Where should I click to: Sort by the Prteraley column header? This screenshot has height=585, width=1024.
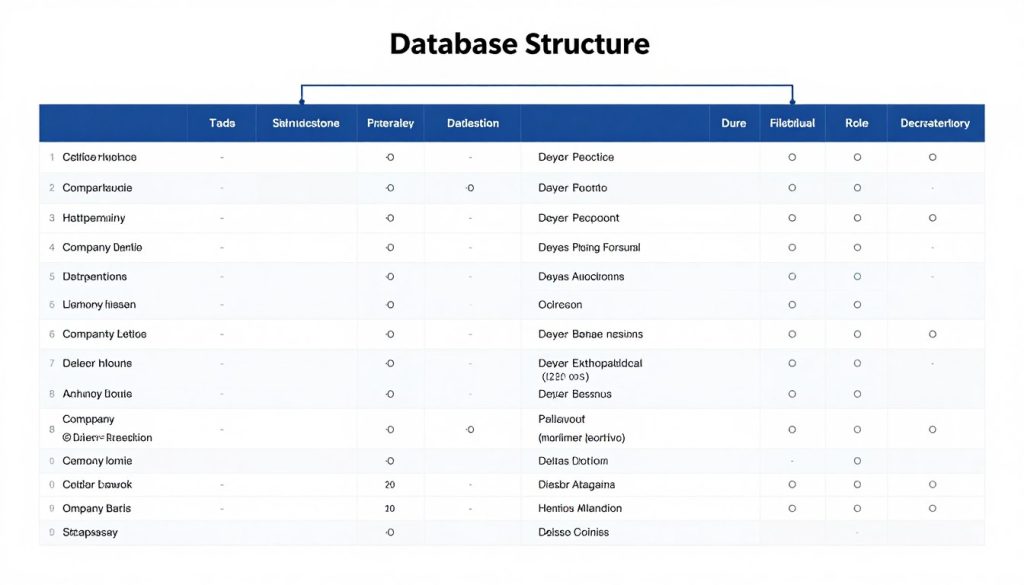(x=391, y=123)
